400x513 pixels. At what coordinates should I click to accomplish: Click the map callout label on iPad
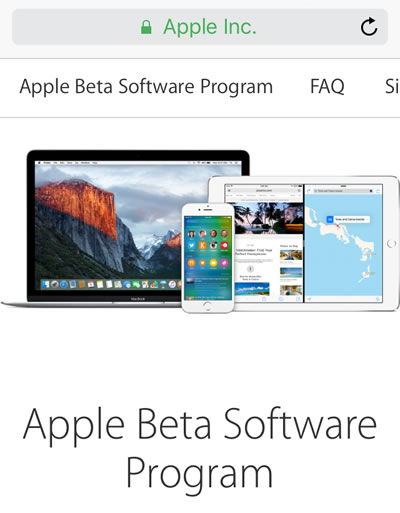point(348,219)
